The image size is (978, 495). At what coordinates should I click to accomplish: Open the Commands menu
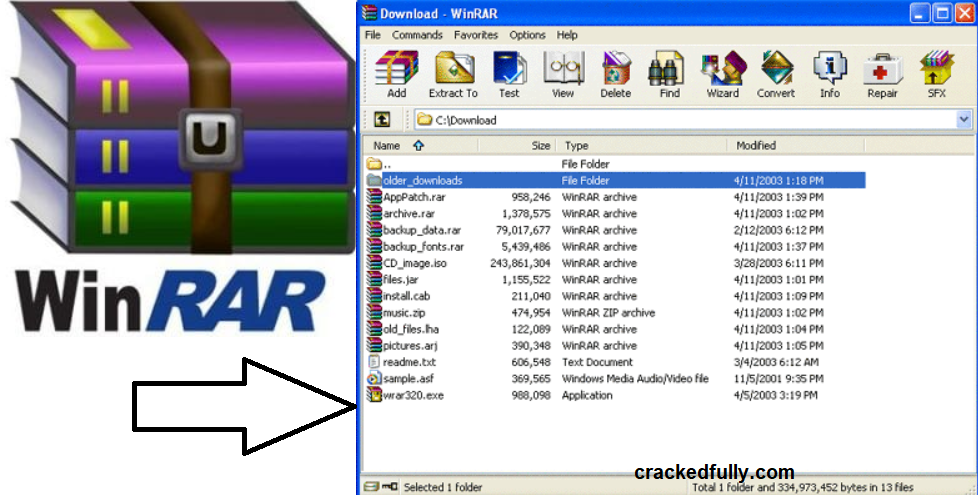pos(417,35)
